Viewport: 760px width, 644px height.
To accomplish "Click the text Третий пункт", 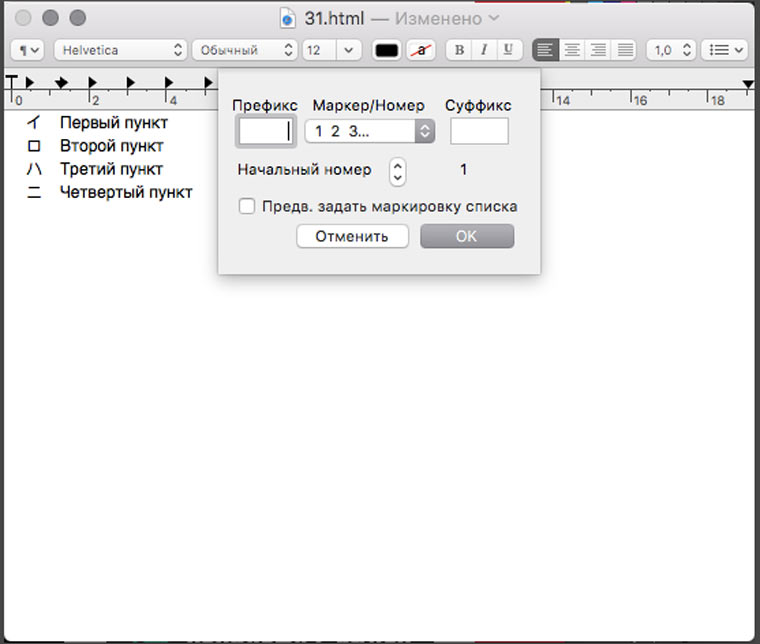I will (x=111, y=169).
